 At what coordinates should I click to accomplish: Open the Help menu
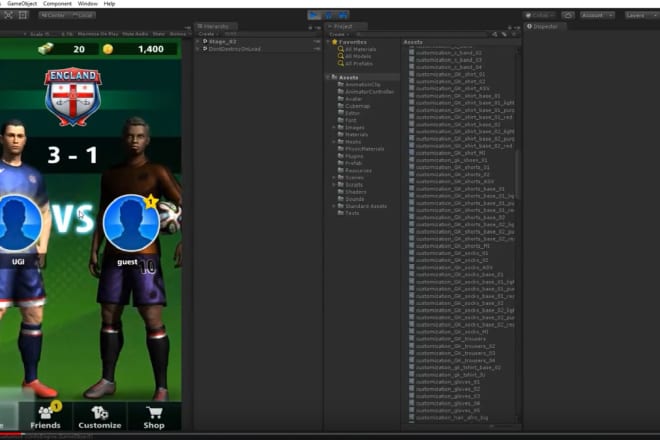point(109,4)
